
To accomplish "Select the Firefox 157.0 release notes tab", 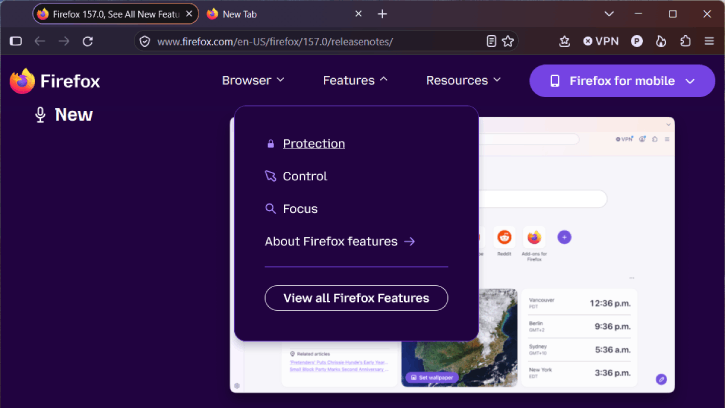I will 116,14.
